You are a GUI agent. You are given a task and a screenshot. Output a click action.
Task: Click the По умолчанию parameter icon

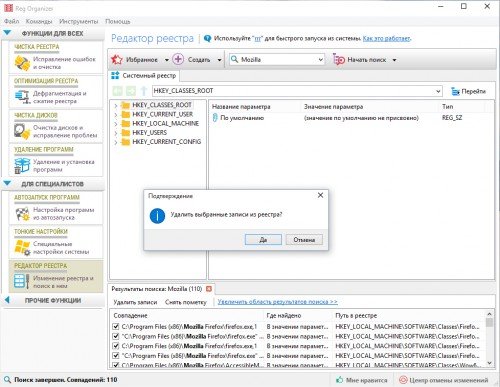(215, 118)
